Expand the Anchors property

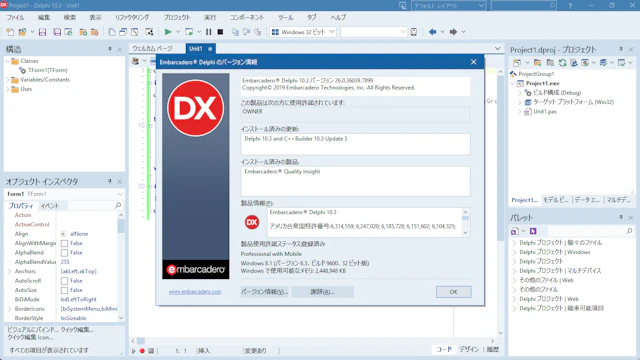9,271
